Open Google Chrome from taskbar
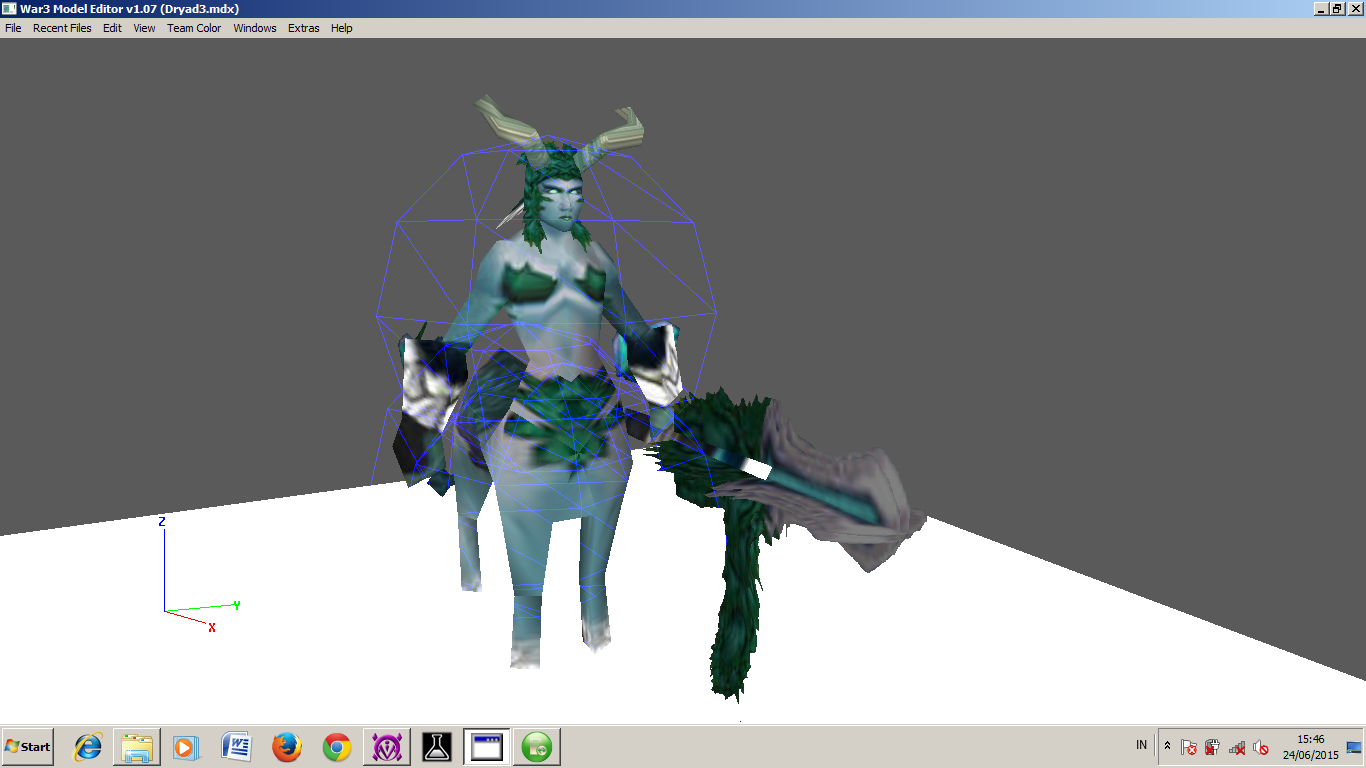Image resolution: width=1366 pixels, height=768 pixels. point(337,747)
